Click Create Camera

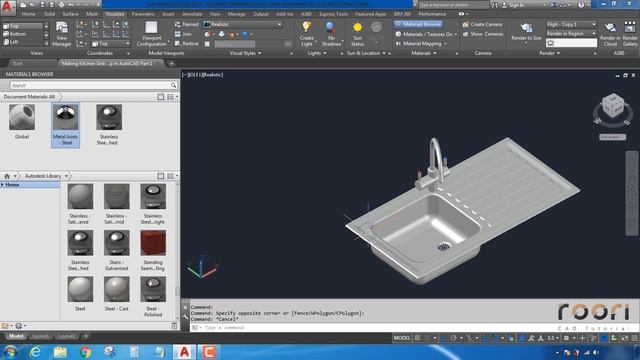click(482, 24)
